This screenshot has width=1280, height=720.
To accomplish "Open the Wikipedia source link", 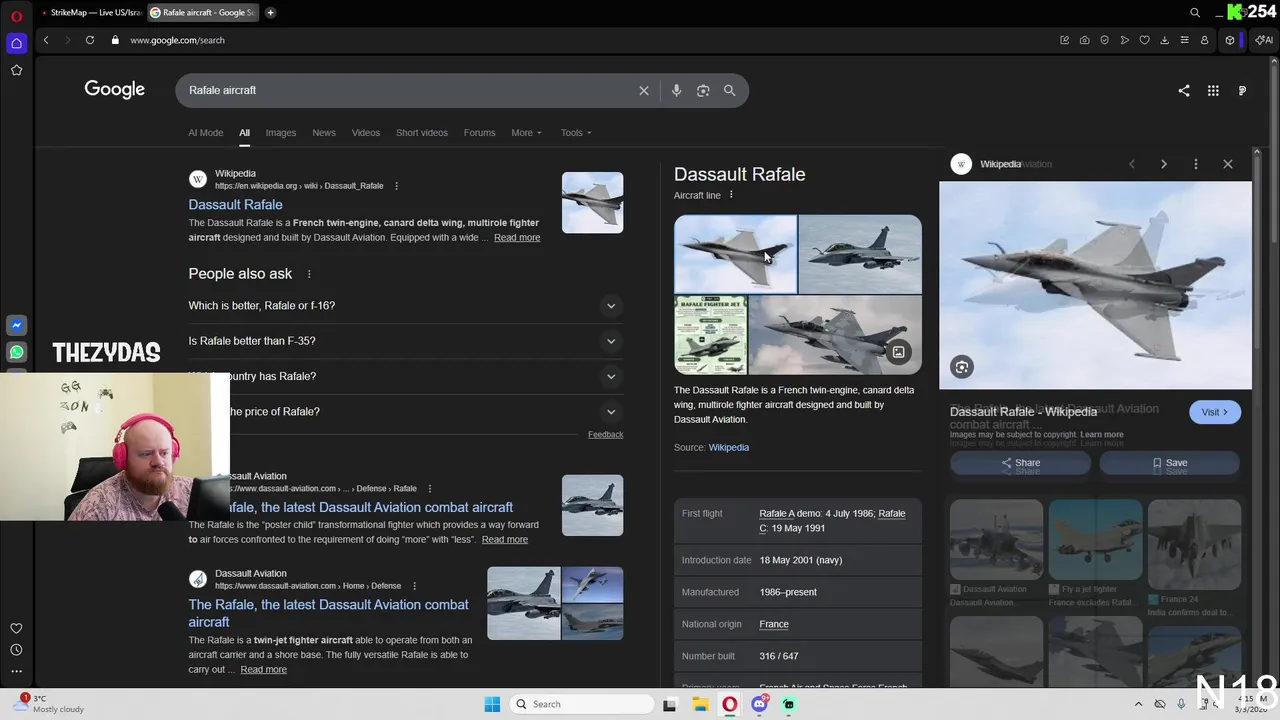I will click(x=729, y=448).
